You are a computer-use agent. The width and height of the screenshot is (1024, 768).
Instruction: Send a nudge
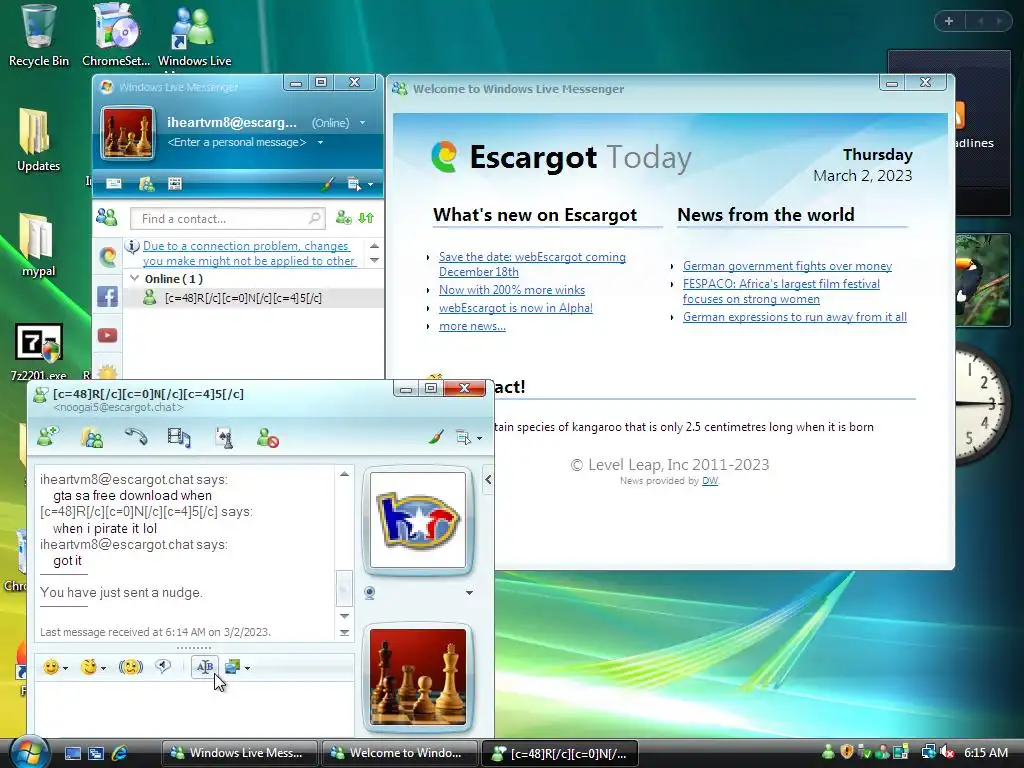coord(131,667)
